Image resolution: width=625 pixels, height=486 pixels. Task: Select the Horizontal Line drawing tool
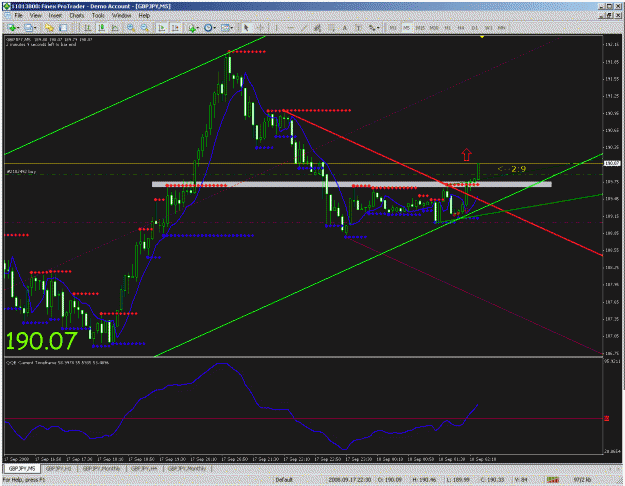coord(290,28)
